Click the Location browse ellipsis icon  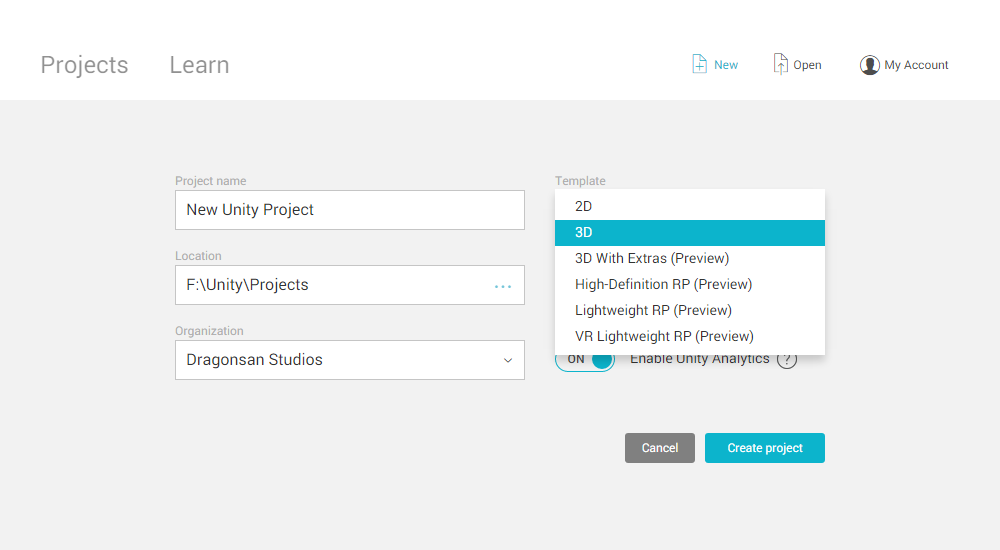pos(503,286)
